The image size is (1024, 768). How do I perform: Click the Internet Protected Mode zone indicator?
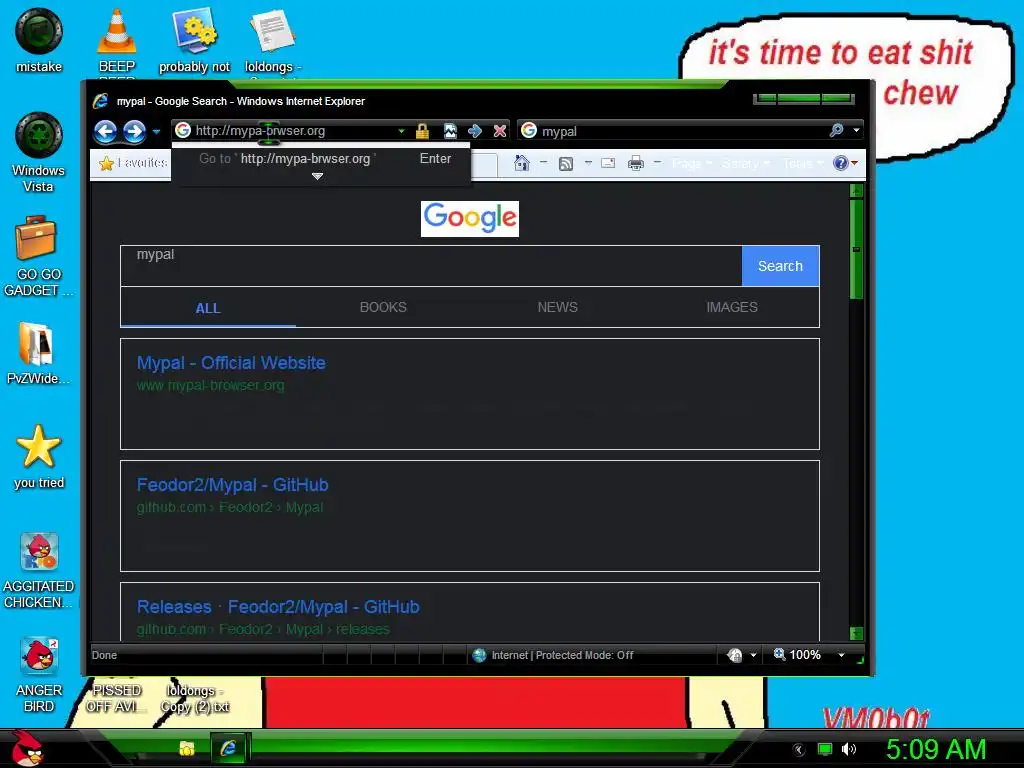(x=553, y=655)
